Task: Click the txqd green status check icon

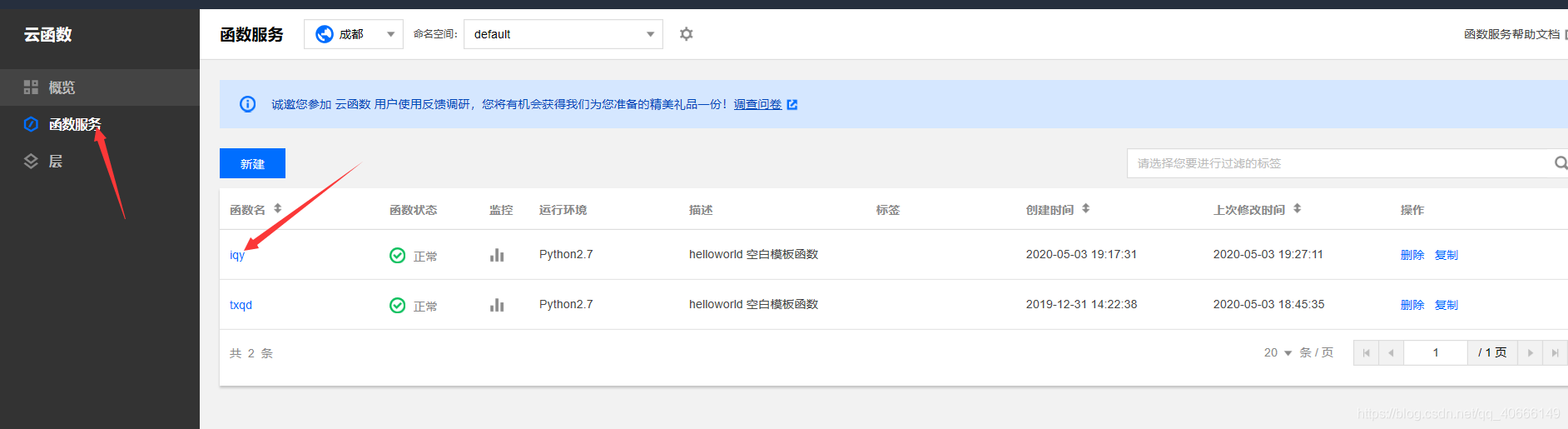Action: pos(398,305)
